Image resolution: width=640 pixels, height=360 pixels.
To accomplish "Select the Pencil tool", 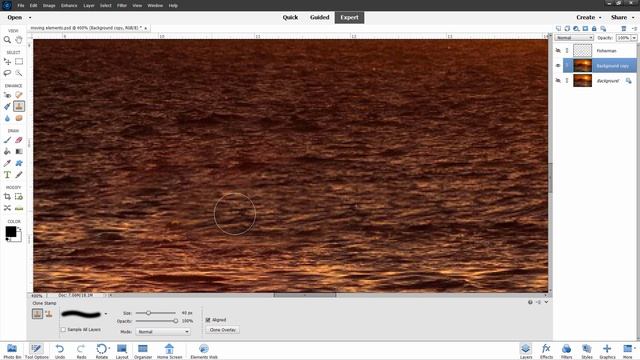I will tap(19, 175).
